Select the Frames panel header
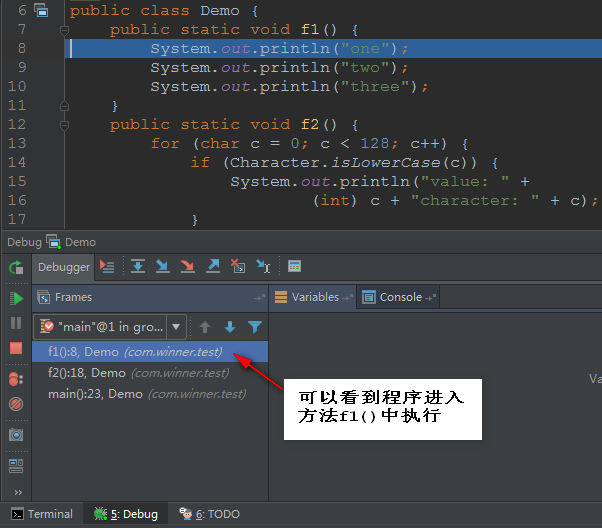 point(150,298)
